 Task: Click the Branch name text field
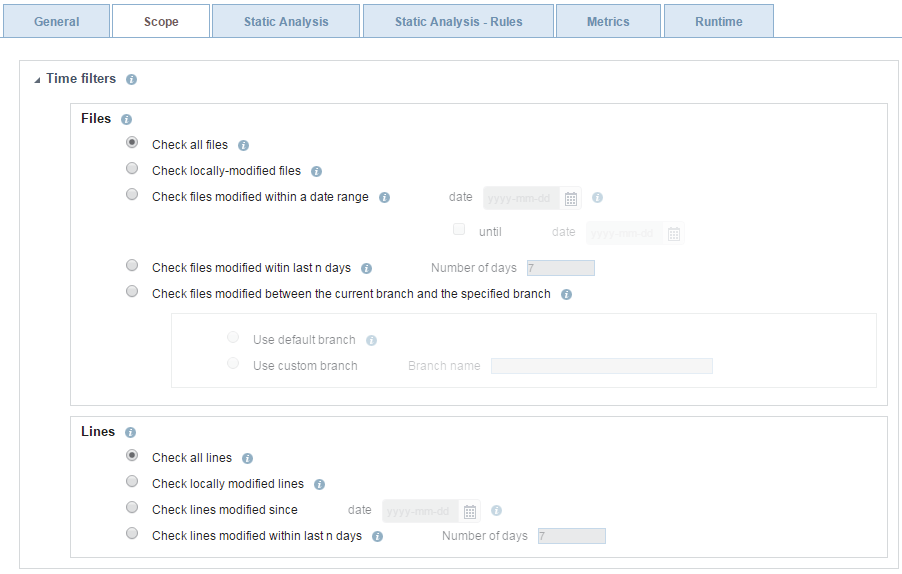tap(602, 366)
